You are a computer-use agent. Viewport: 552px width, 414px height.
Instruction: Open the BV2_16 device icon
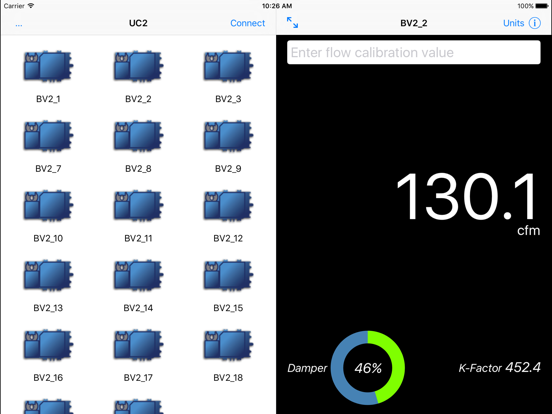(x=48, y=345)
